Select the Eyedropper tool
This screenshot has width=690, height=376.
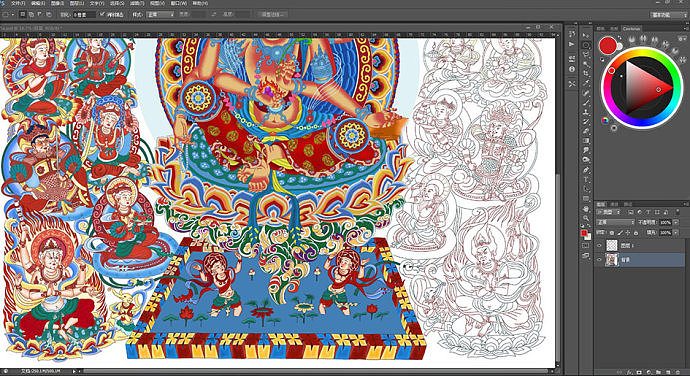point(586,82)
